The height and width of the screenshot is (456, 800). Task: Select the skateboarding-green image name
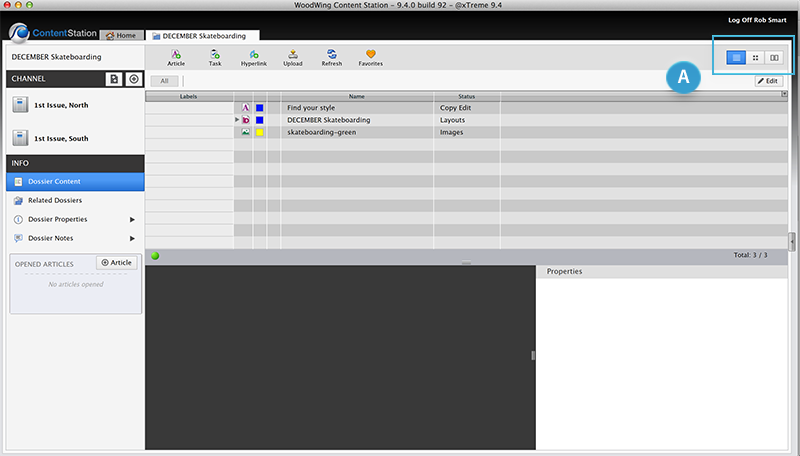321,132
